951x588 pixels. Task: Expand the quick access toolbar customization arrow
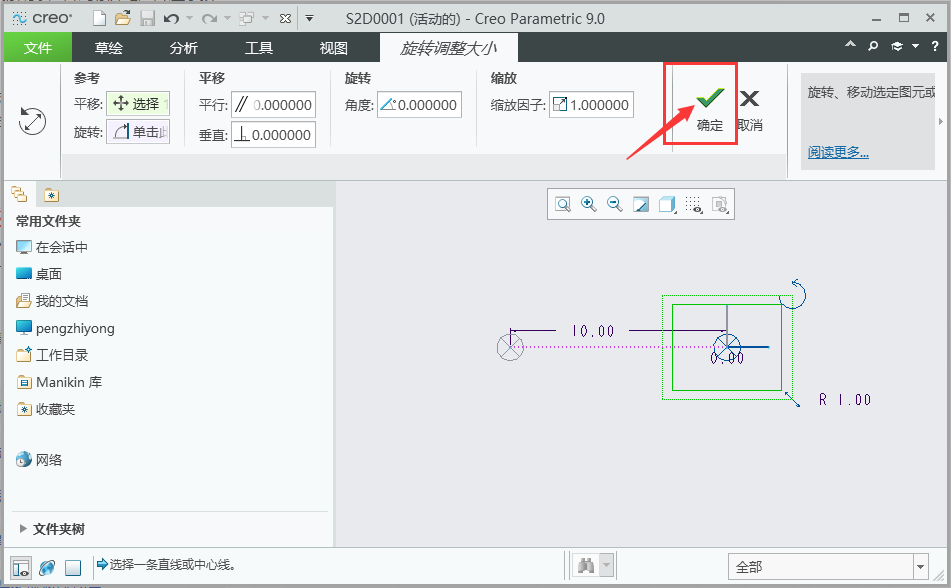click(309, 19)
